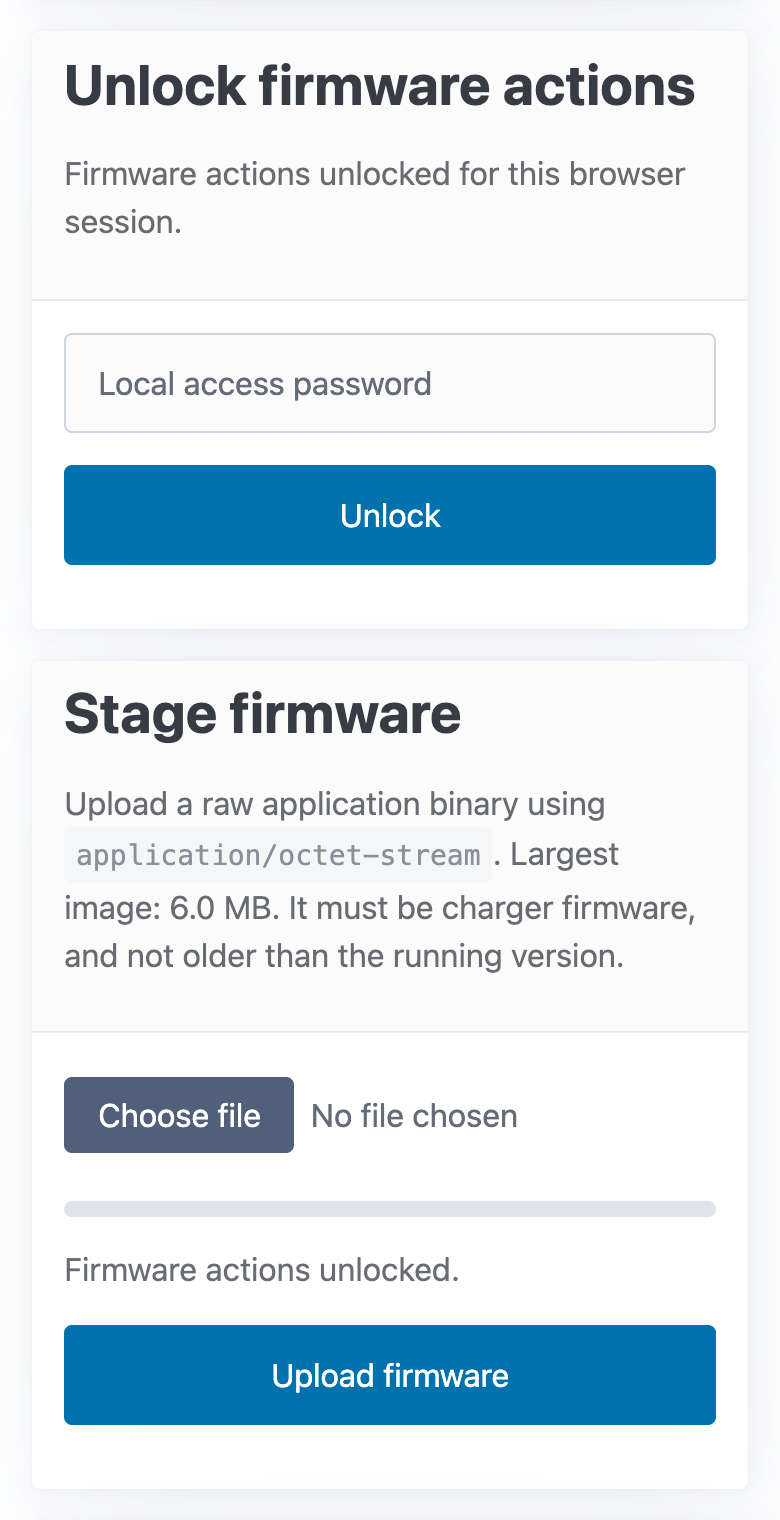
Task: Click the Local access password field
Action: point(390,383)
